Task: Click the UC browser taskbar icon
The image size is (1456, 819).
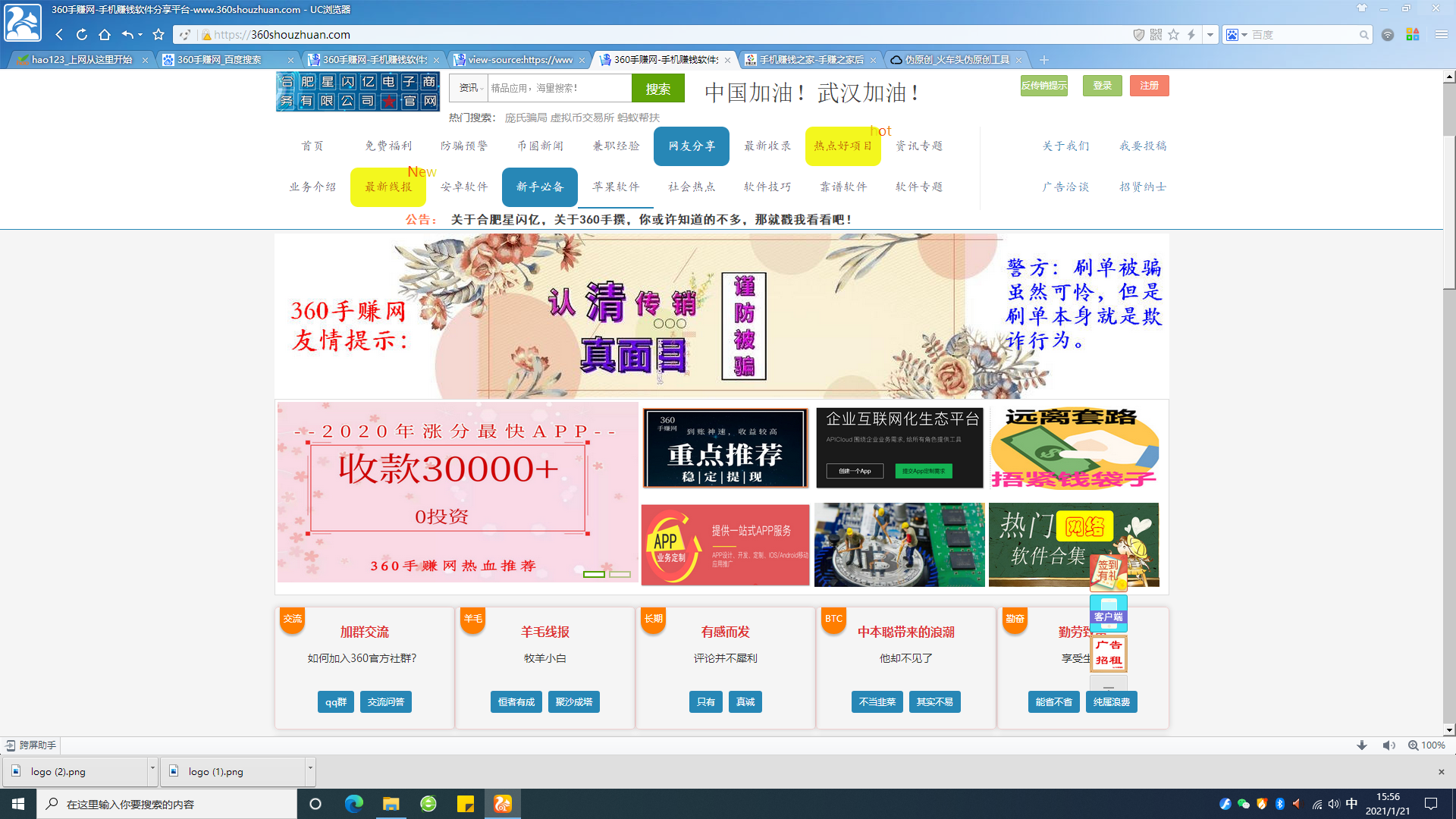Action: (x=503, y=804)
